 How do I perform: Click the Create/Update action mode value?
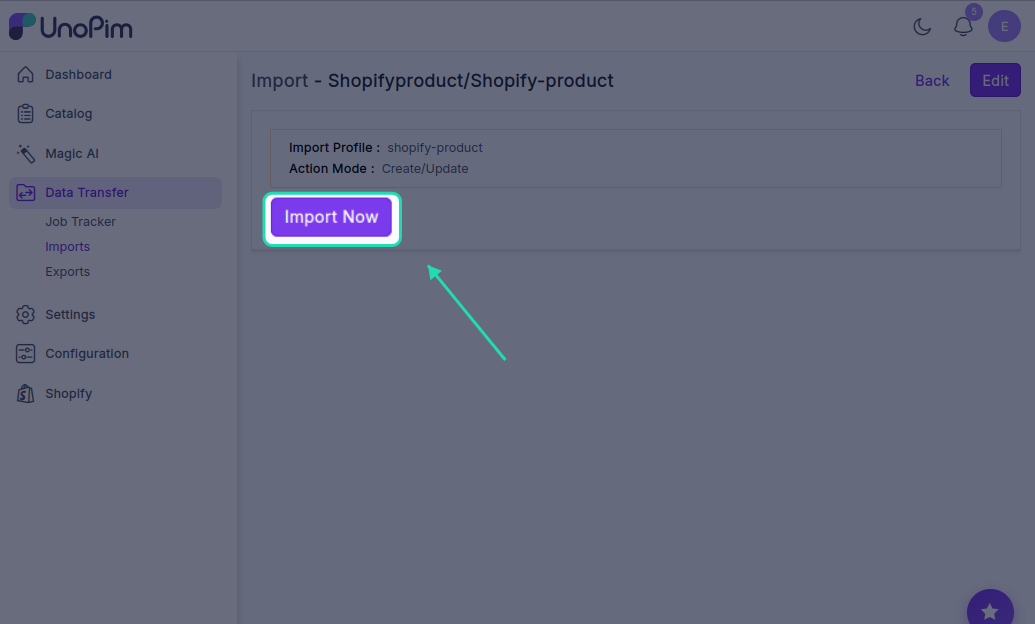[425, 168]
